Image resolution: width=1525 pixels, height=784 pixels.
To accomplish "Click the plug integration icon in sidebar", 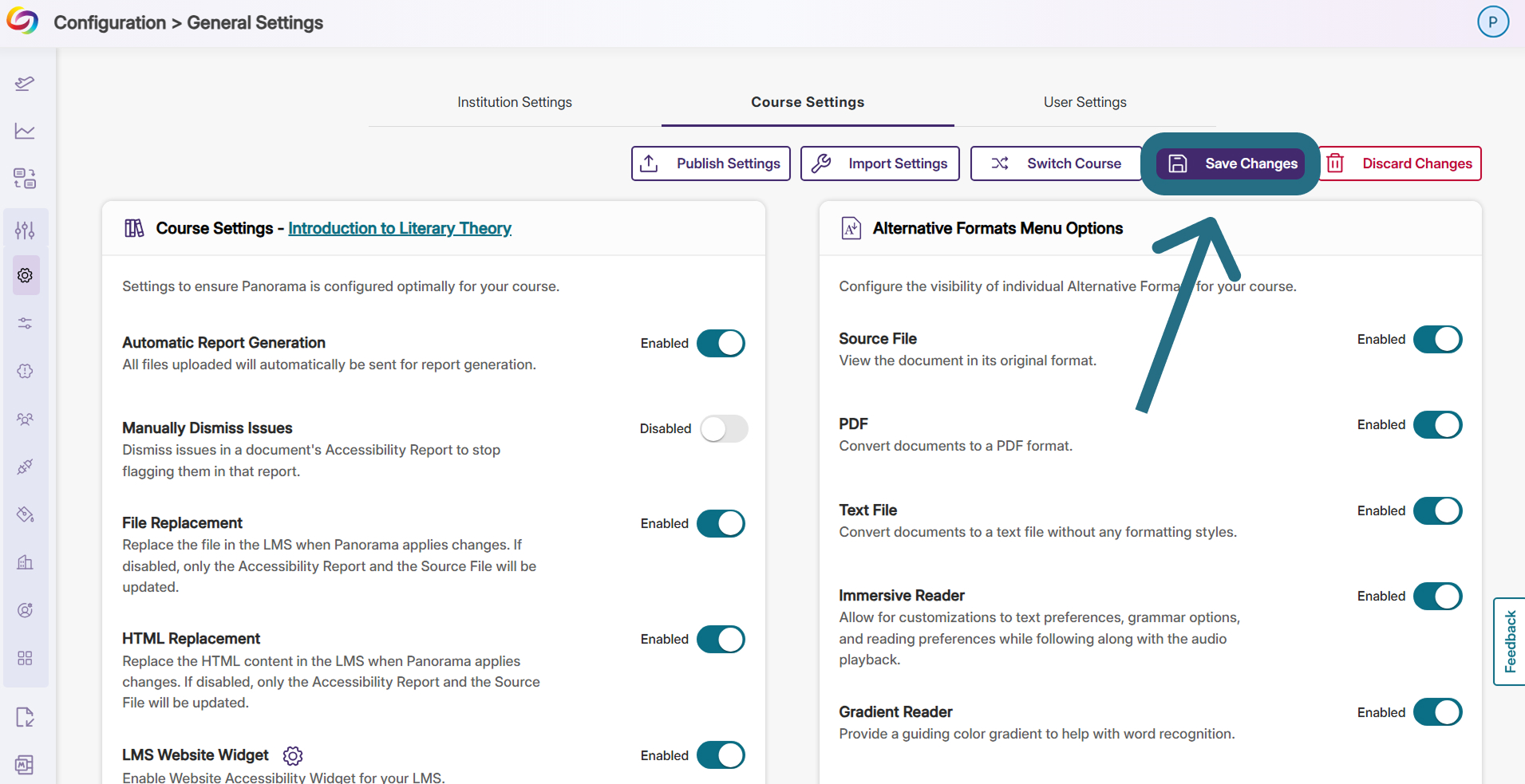I will (x=25, y=467).
